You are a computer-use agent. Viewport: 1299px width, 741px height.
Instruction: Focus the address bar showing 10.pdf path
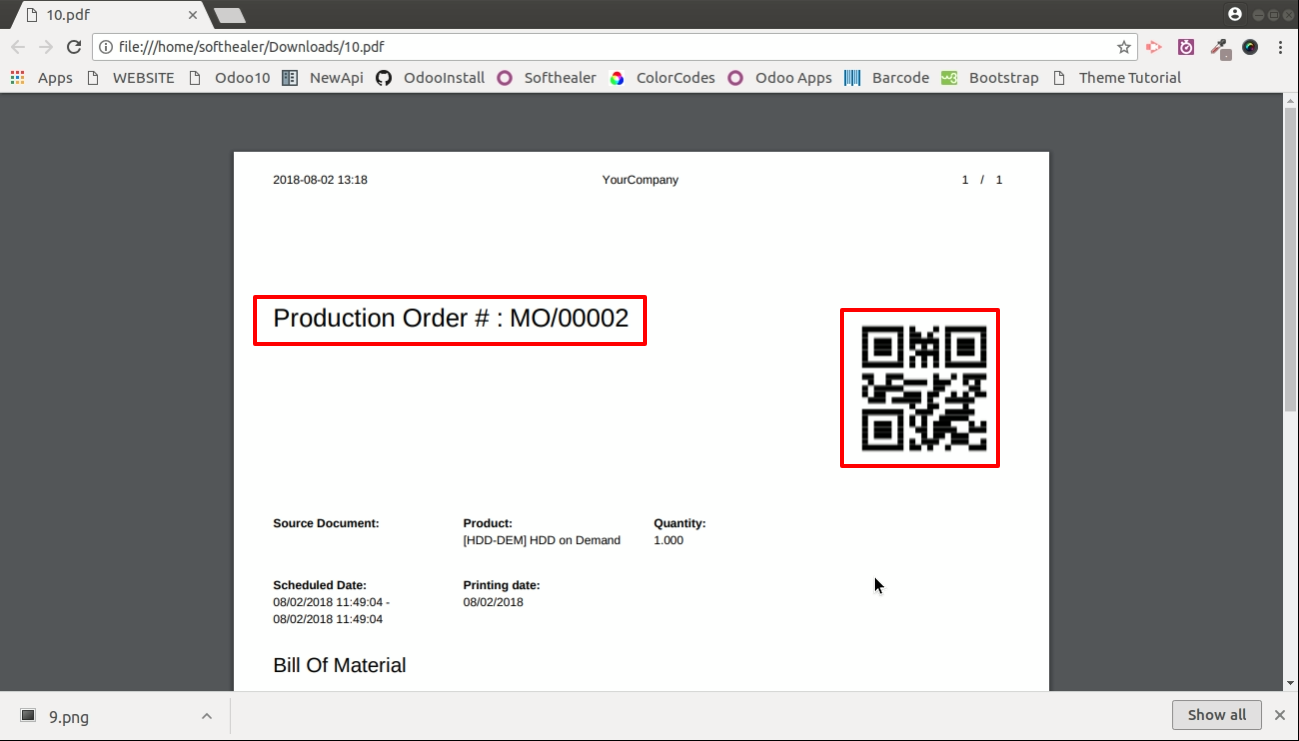[x=615, y=47]
